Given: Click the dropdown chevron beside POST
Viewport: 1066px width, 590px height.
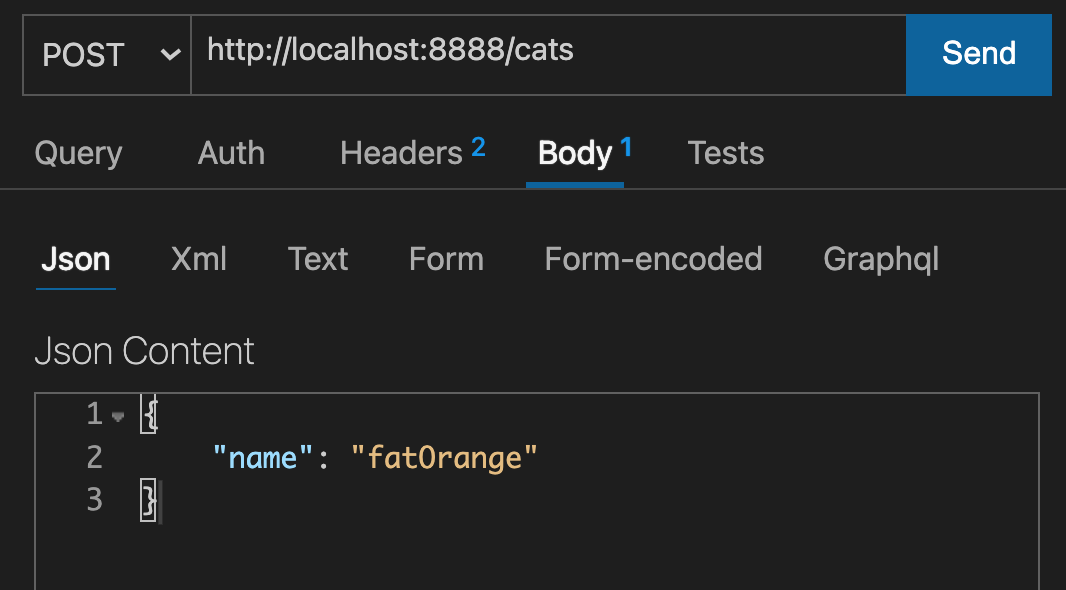Looking at the screenshot, I should 170,54.
